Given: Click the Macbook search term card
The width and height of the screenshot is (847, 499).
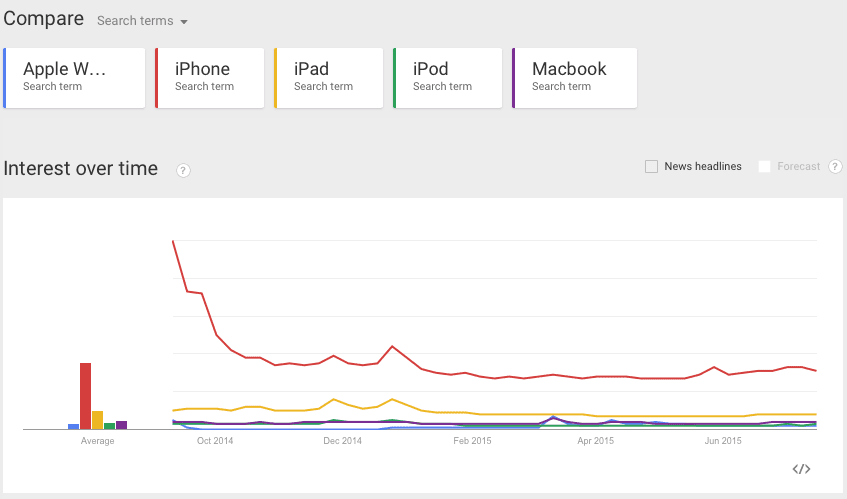Looking at the screenshot, I should pyautogui.click(x=575, y=77).
